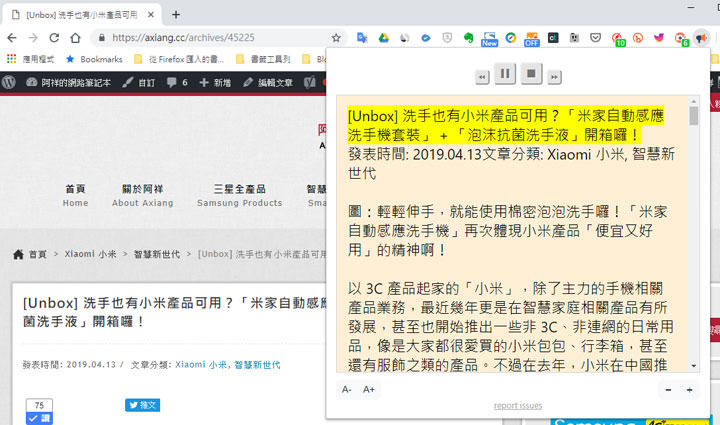Open the extension with badge 6
The image size is (720, 425).
click(x=681, y=39)
